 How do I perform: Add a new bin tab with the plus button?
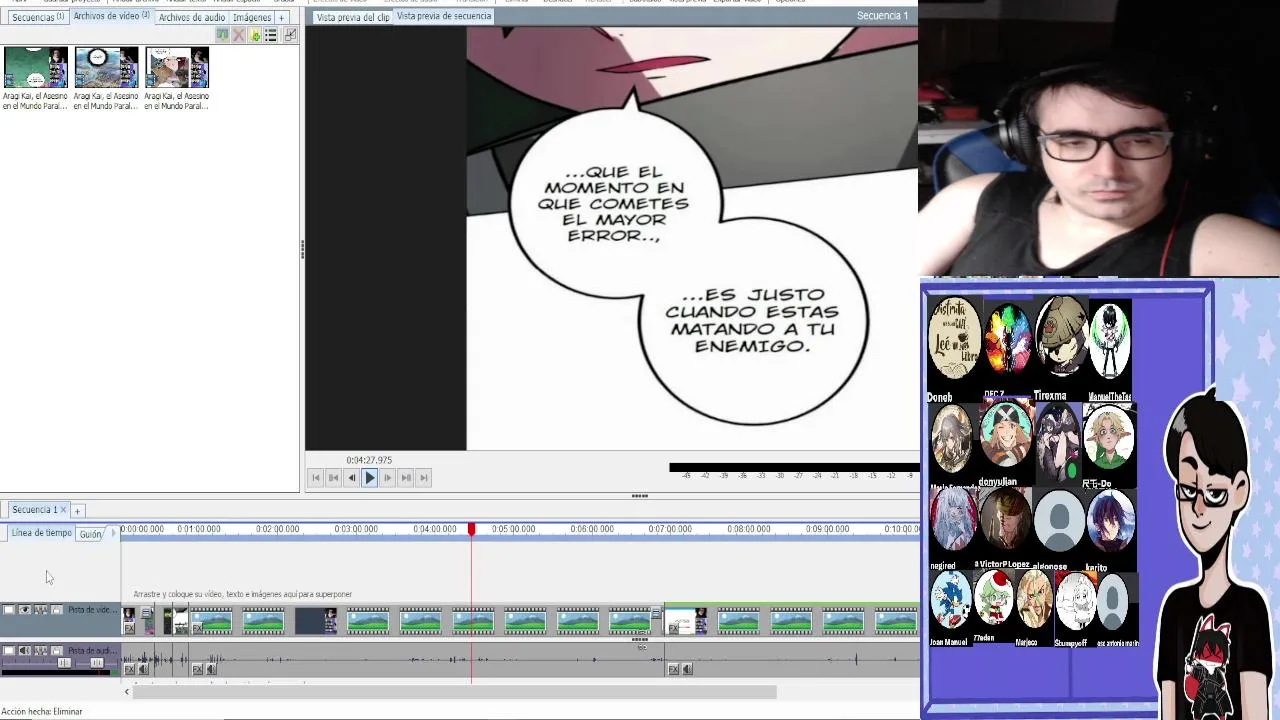[282, 17]
